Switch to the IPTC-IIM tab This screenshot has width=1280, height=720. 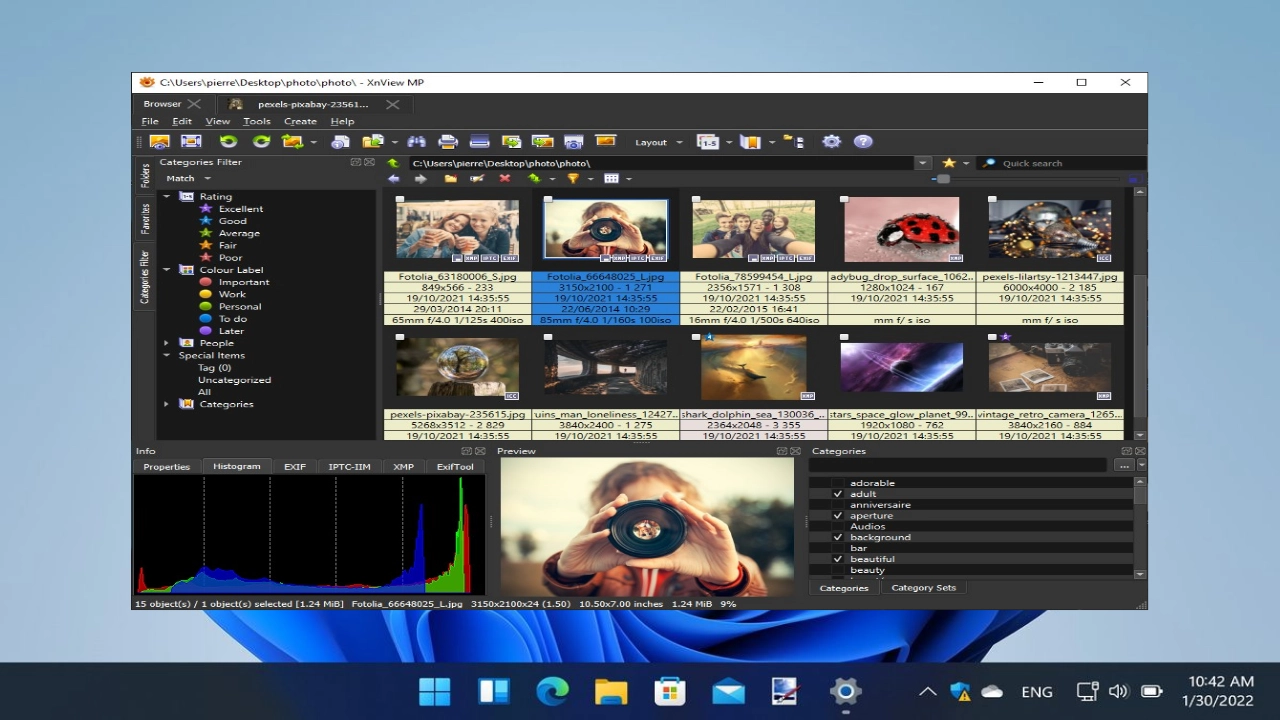tap(349, 467)
